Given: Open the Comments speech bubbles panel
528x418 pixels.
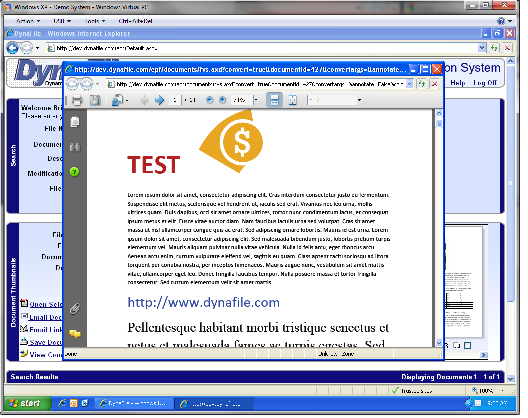Looking at the screenshot, I should tap(75, 334).
